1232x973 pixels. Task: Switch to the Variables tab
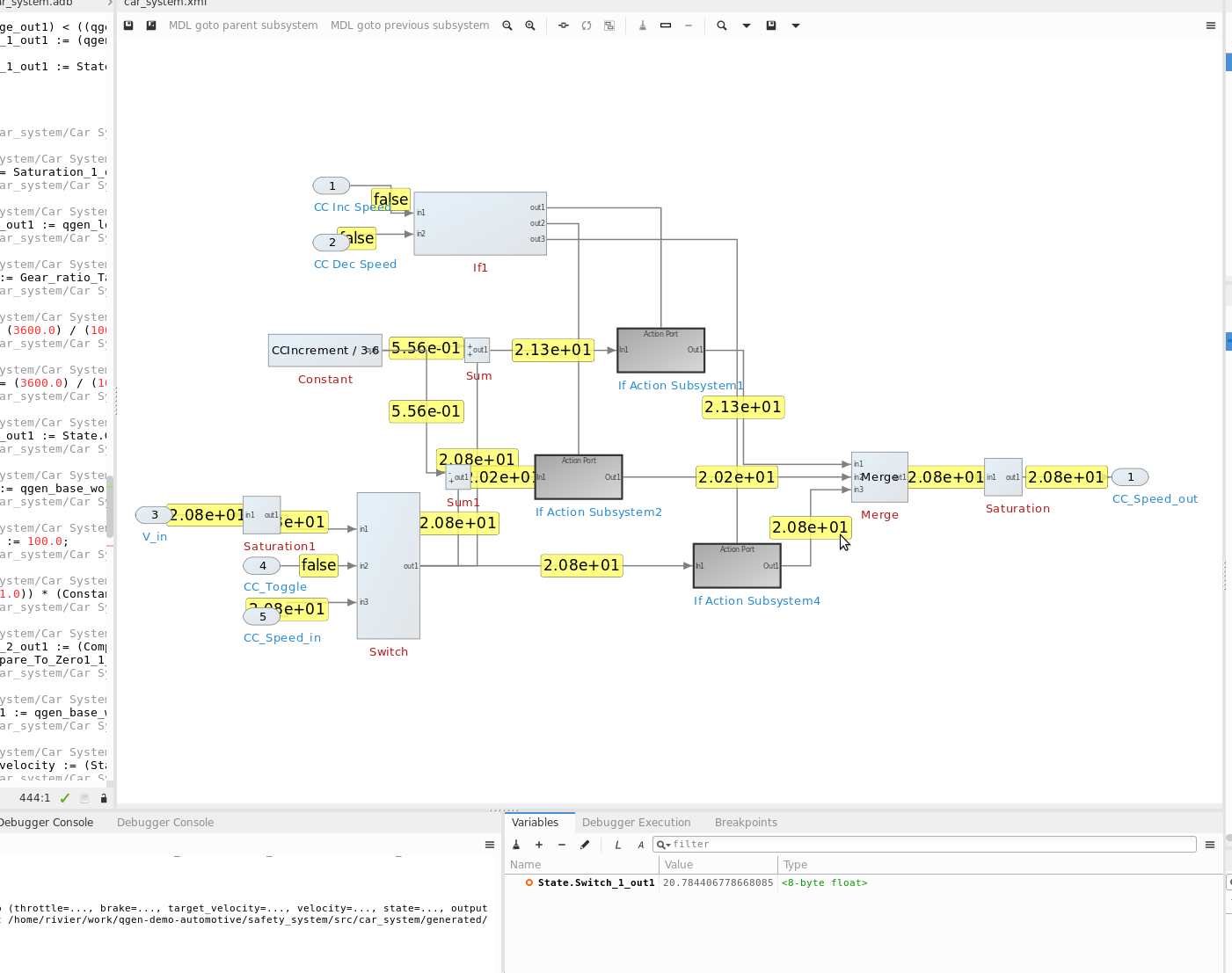[x=535, y=823]
